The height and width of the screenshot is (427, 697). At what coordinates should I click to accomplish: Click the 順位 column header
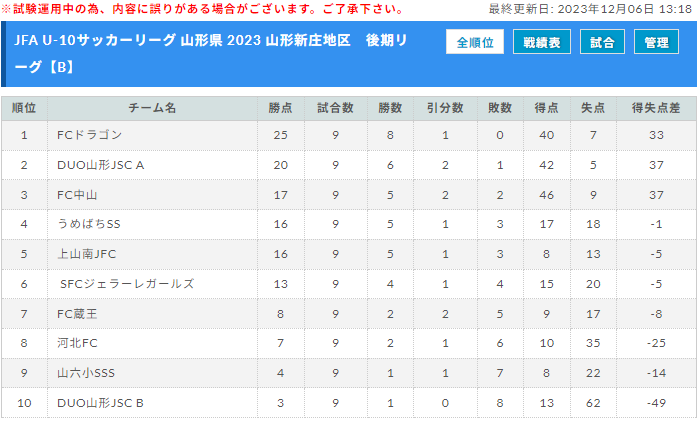click(x=24, y=108)
